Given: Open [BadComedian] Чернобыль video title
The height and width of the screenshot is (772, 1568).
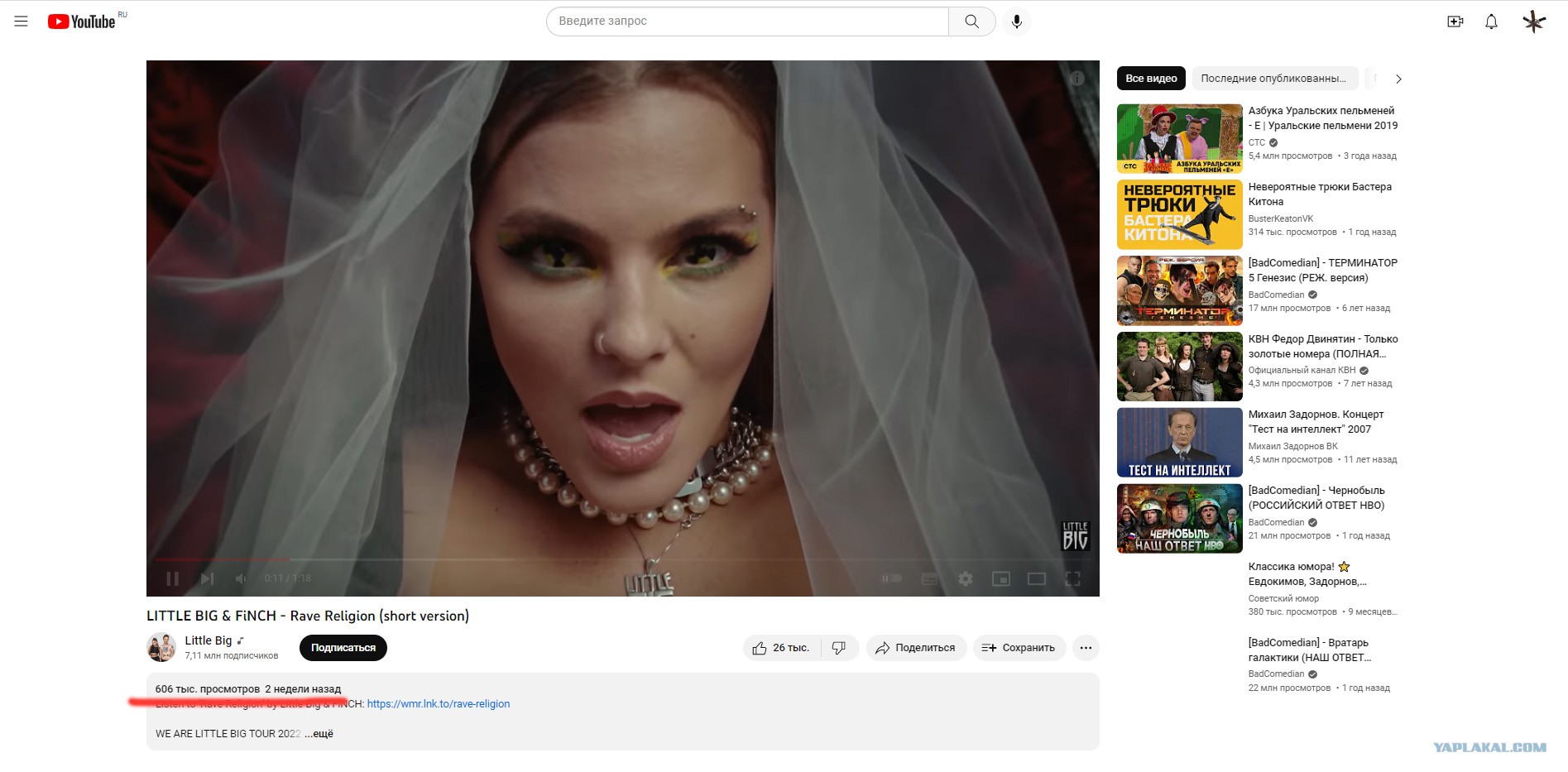Looking at the screenshot, I should point(1316,498).
